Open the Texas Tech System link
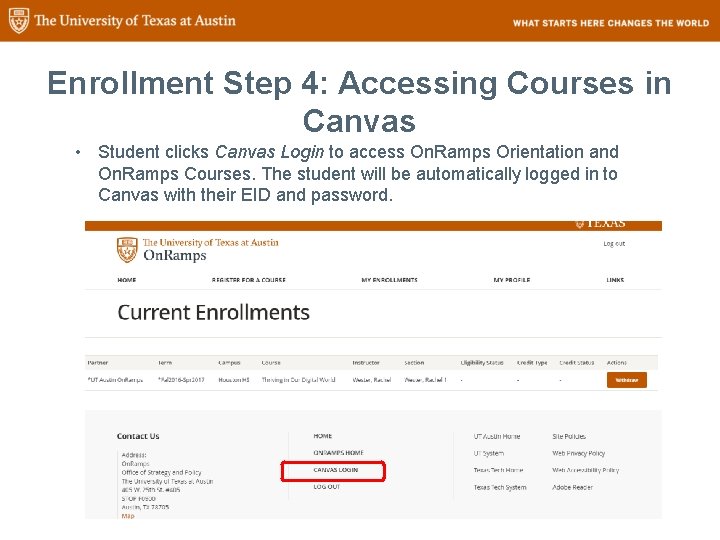 coord(500,487)
